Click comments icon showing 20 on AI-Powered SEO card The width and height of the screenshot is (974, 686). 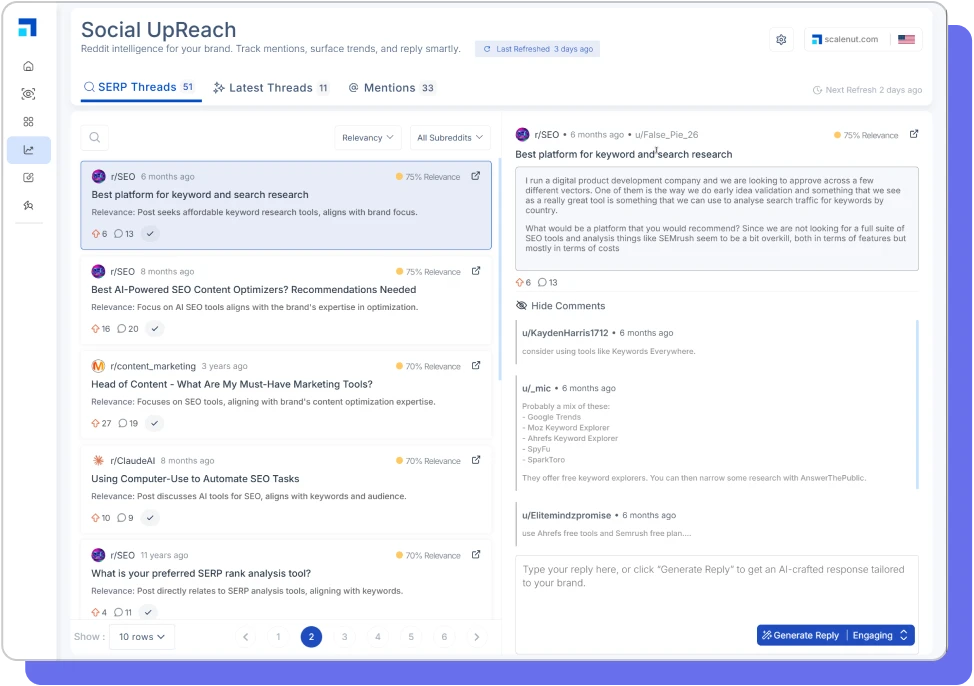point(121,329)
